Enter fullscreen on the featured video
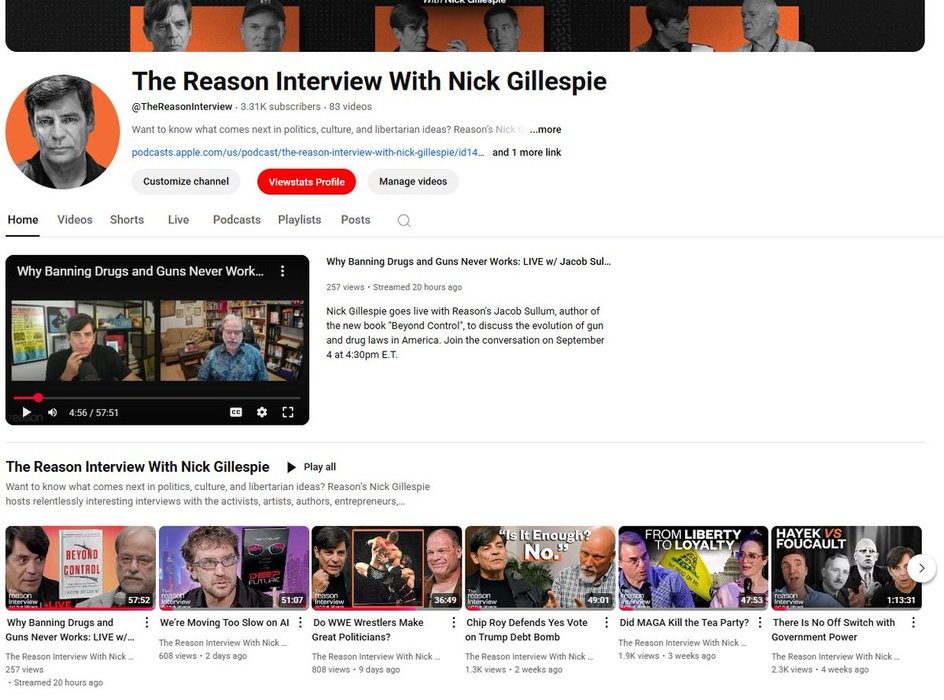Screen dimensions: 944x700 coord(288,412)
